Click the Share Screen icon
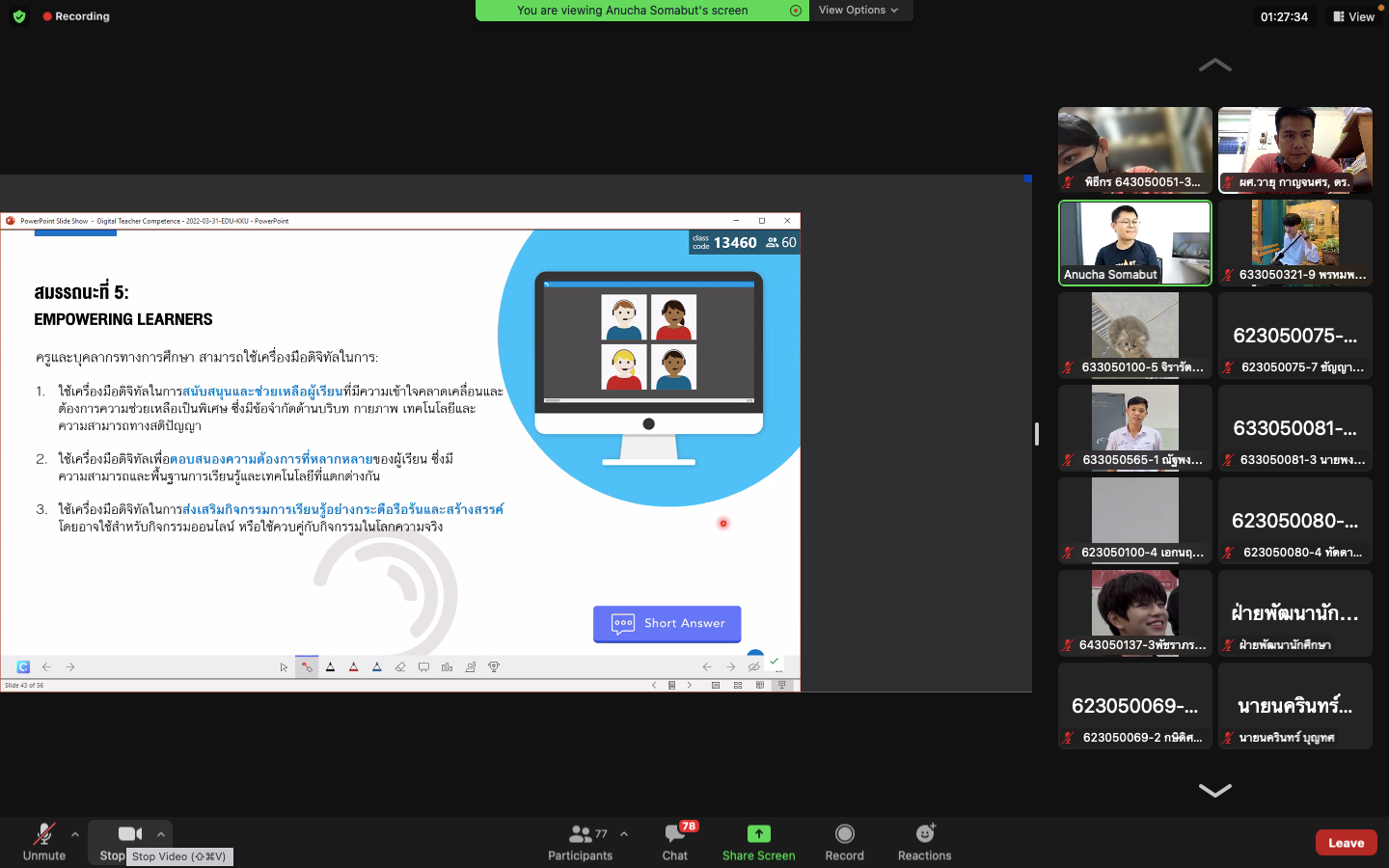The width and height of the screenshot is (1389, 868). coord(758,834)
